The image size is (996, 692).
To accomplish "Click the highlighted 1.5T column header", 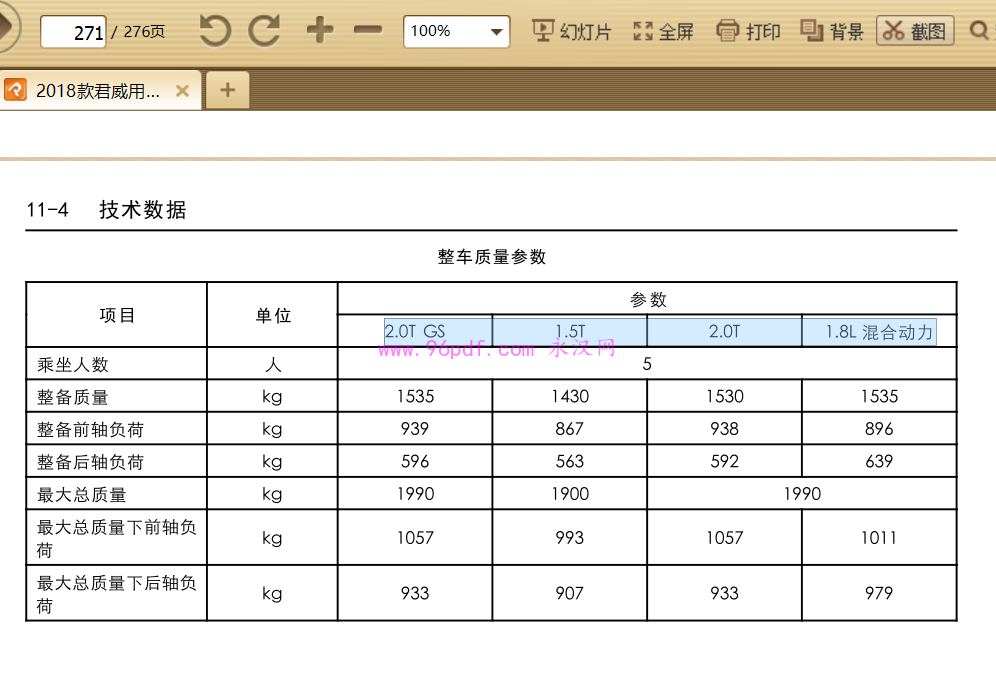I will [570, 332].
